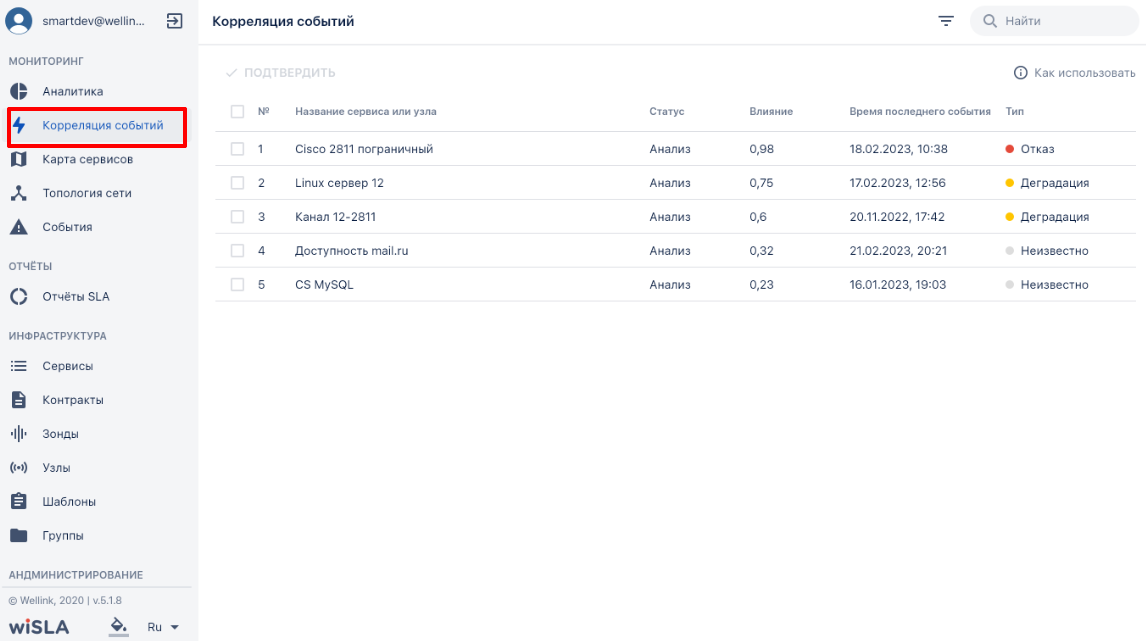1146x641 pixels.
Task: Check the Доступность mail.ru row checkbox
Action: [x=238, y=251]
